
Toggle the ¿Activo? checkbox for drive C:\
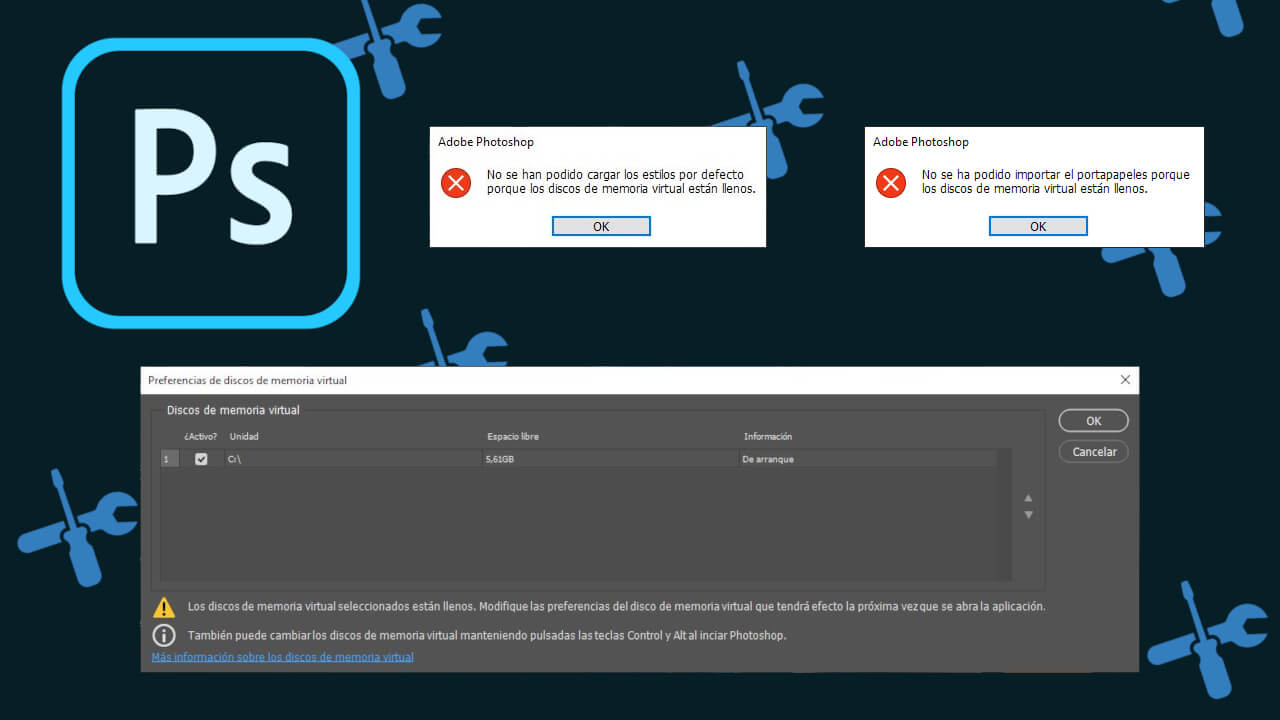[x=201, y=459]
